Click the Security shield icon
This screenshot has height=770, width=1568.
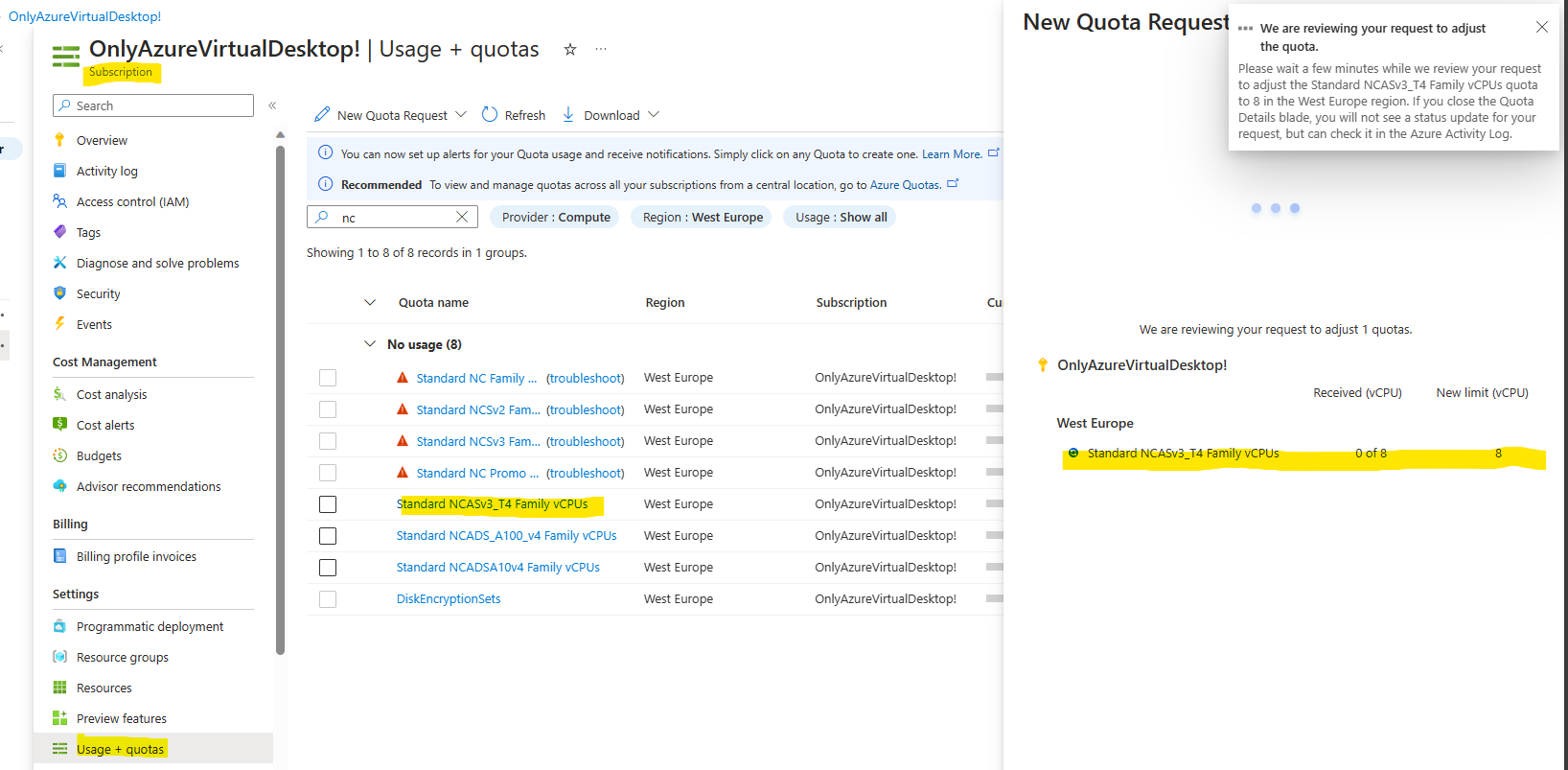pos(59,293)
